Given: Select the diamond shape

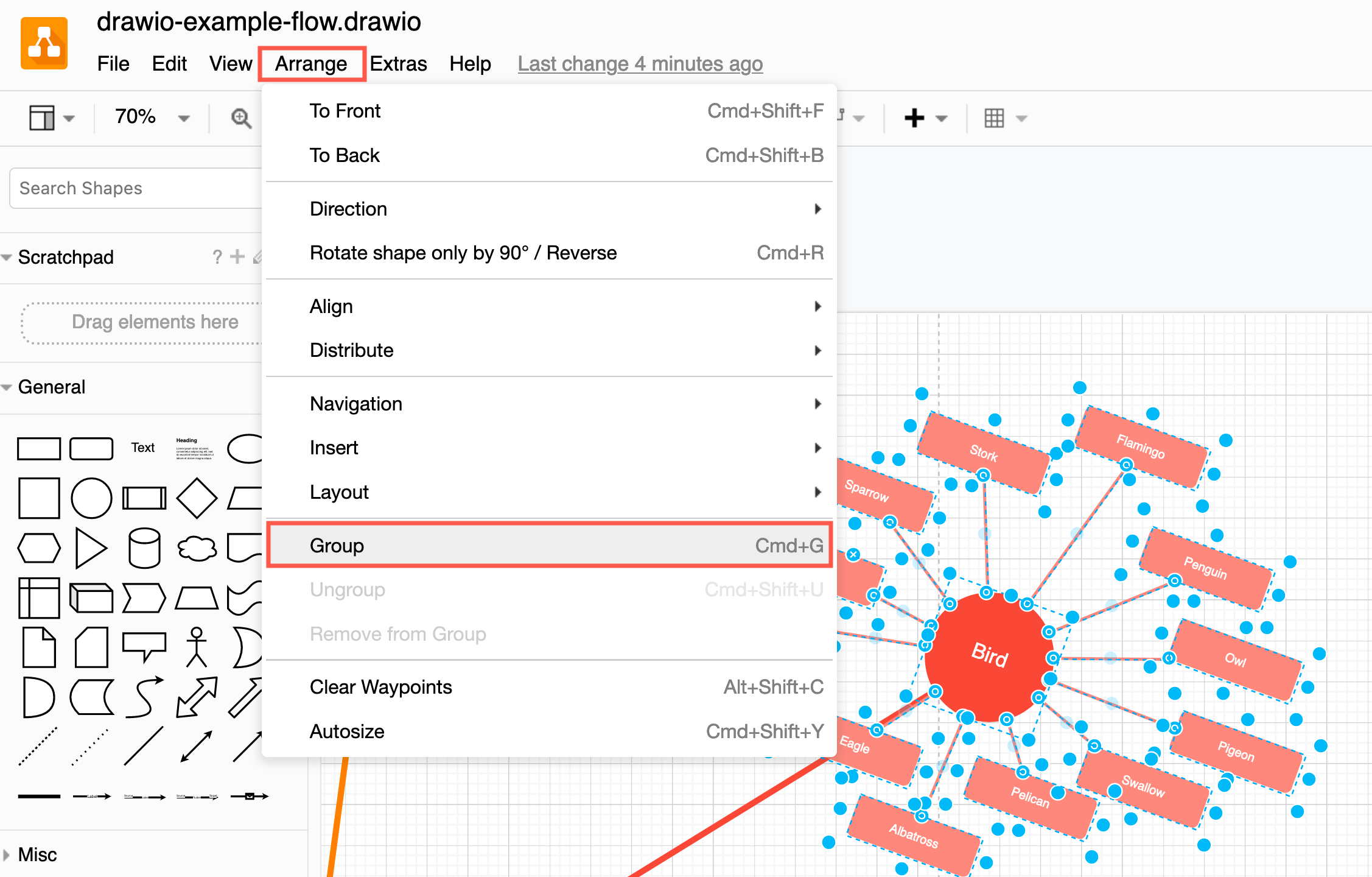Looking at the screenshot, I should click(197, 498).
